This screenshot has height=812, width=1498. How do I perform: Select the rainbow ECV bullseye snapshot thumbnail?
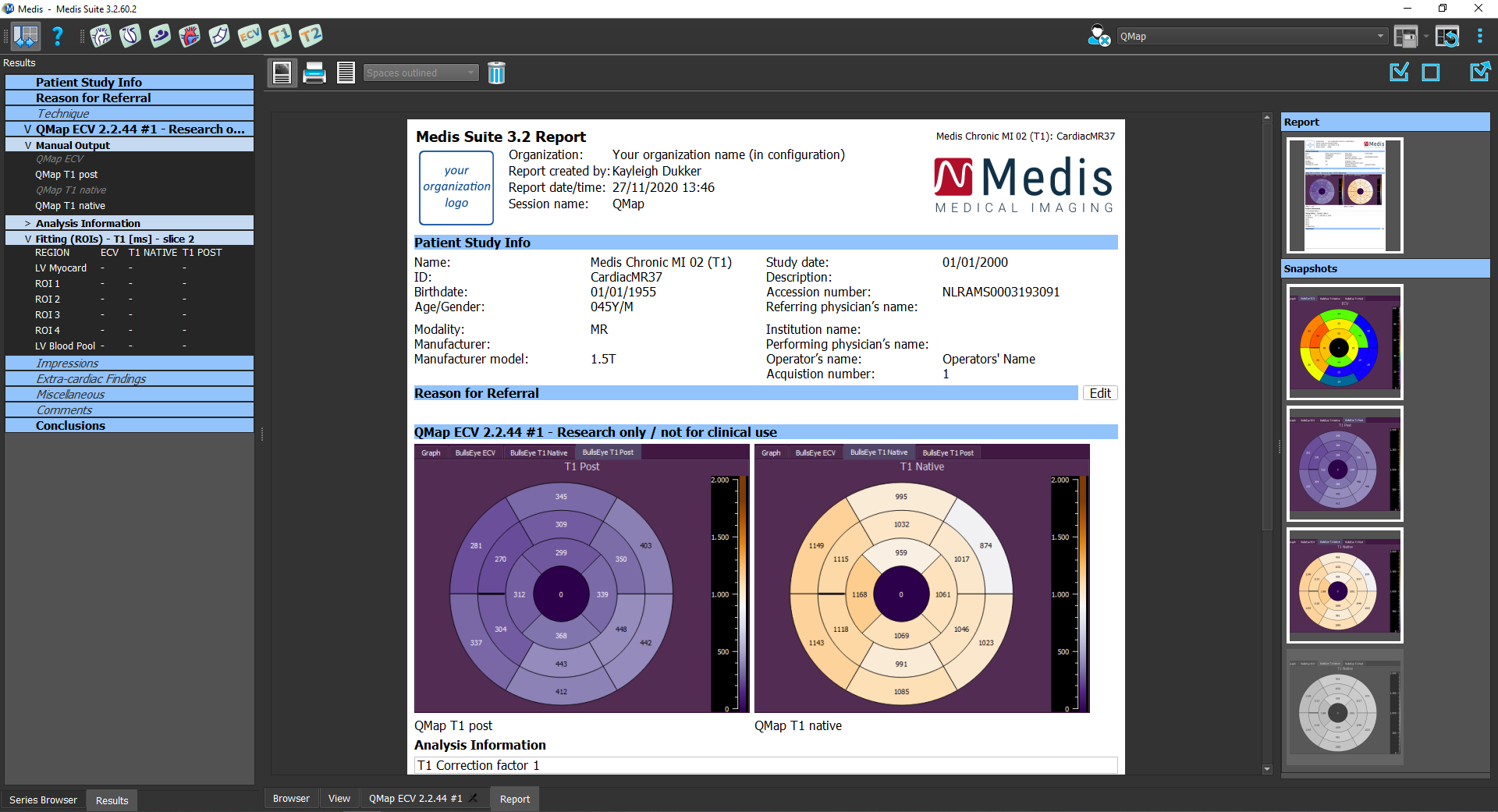(1344, 342)
